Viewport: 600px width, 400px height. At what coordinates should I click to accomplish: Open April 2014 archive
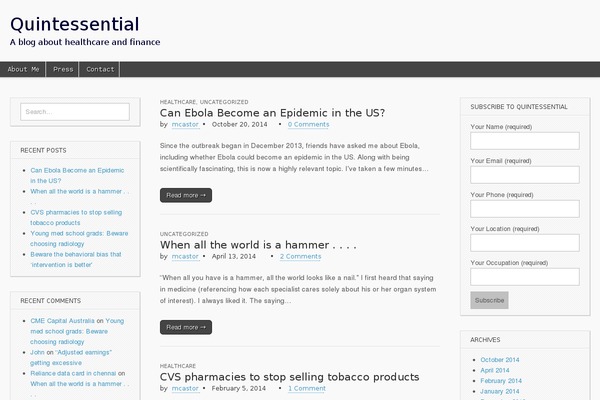coord(495,370)
